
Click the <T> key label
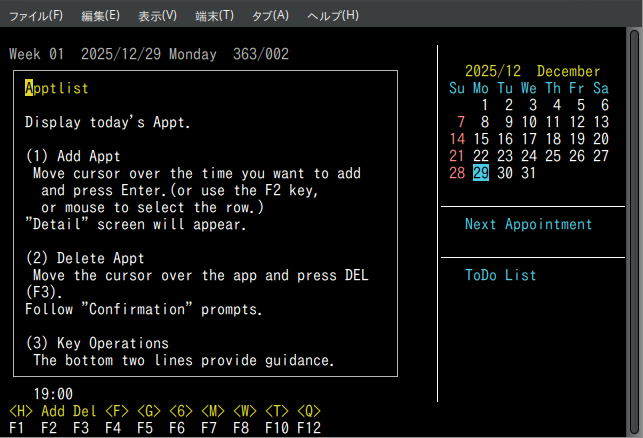pyautogui.click(x=277, y=411)
